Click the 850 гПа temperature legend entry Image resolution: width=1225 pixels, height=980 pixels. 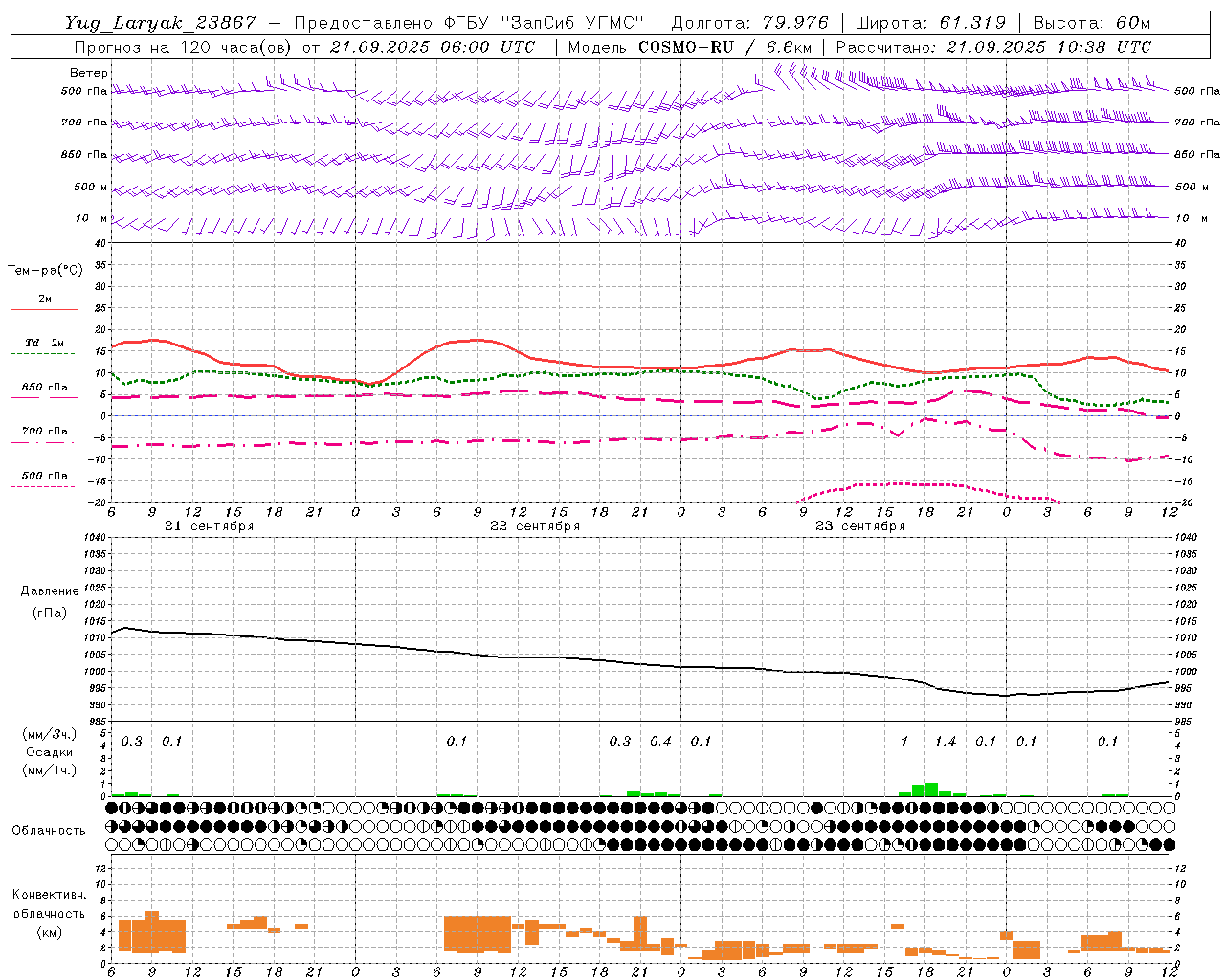tap(45, 388)
